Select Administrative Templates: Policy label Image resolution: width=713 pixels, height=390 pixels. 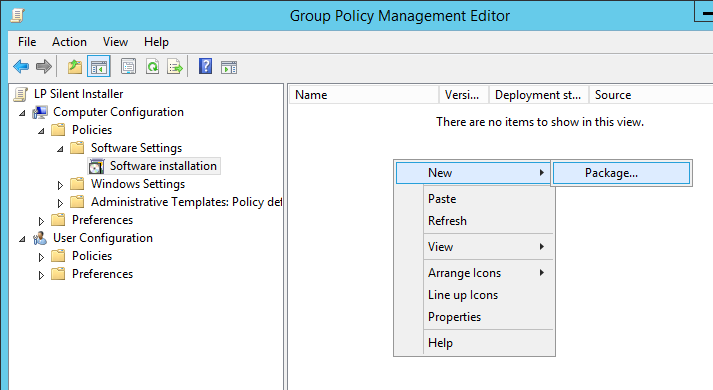click(186, 202)
